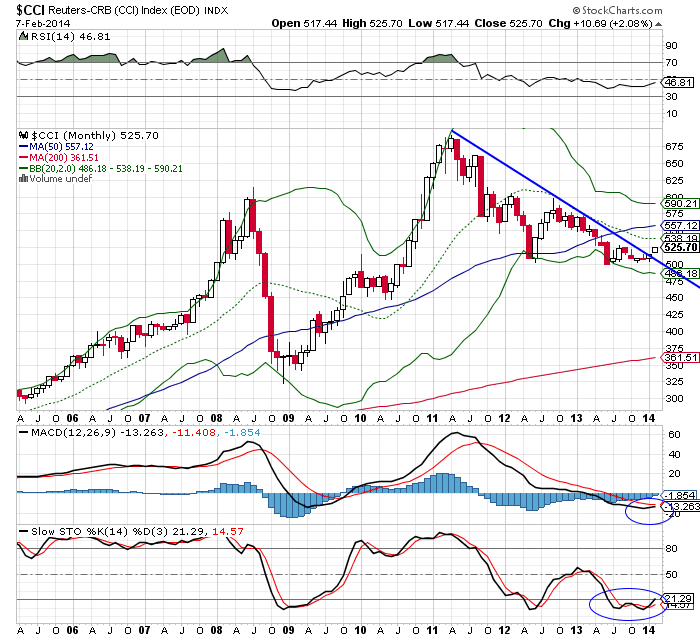Click the $CCI ticker symbol title

pyautogui.click(x=30, y=10)
